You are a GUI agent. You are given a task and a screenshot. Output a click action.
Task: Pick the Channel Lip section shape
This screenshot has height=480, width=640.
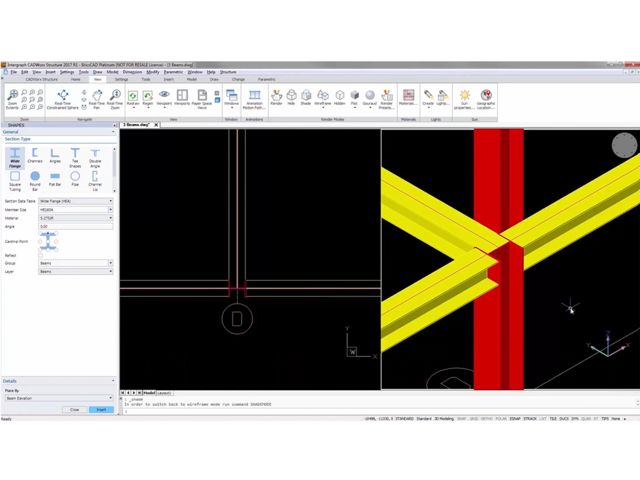[x=95, y=181]
